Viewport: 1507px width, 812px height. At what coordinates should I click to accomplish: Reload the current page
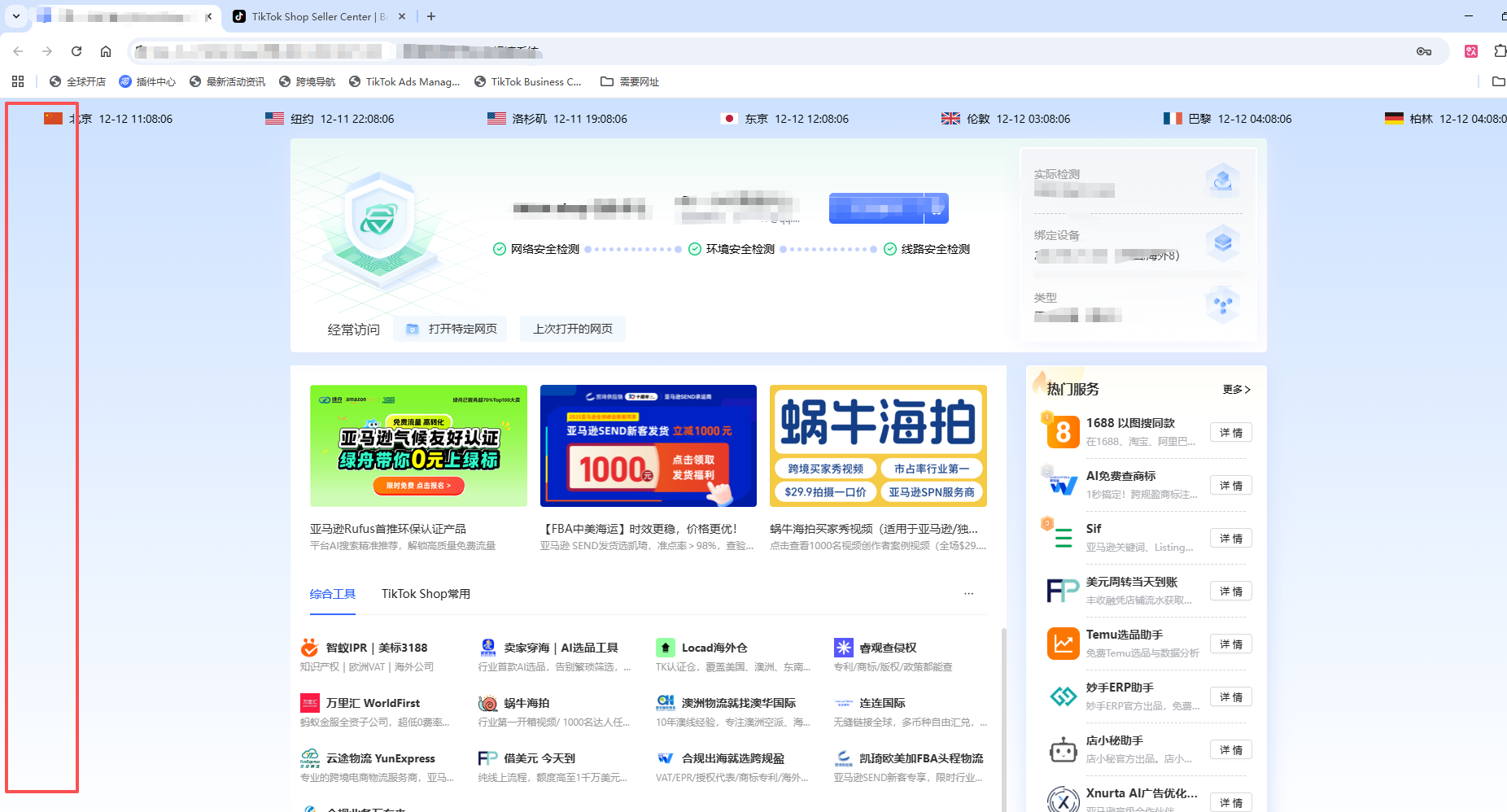(76, 51)
